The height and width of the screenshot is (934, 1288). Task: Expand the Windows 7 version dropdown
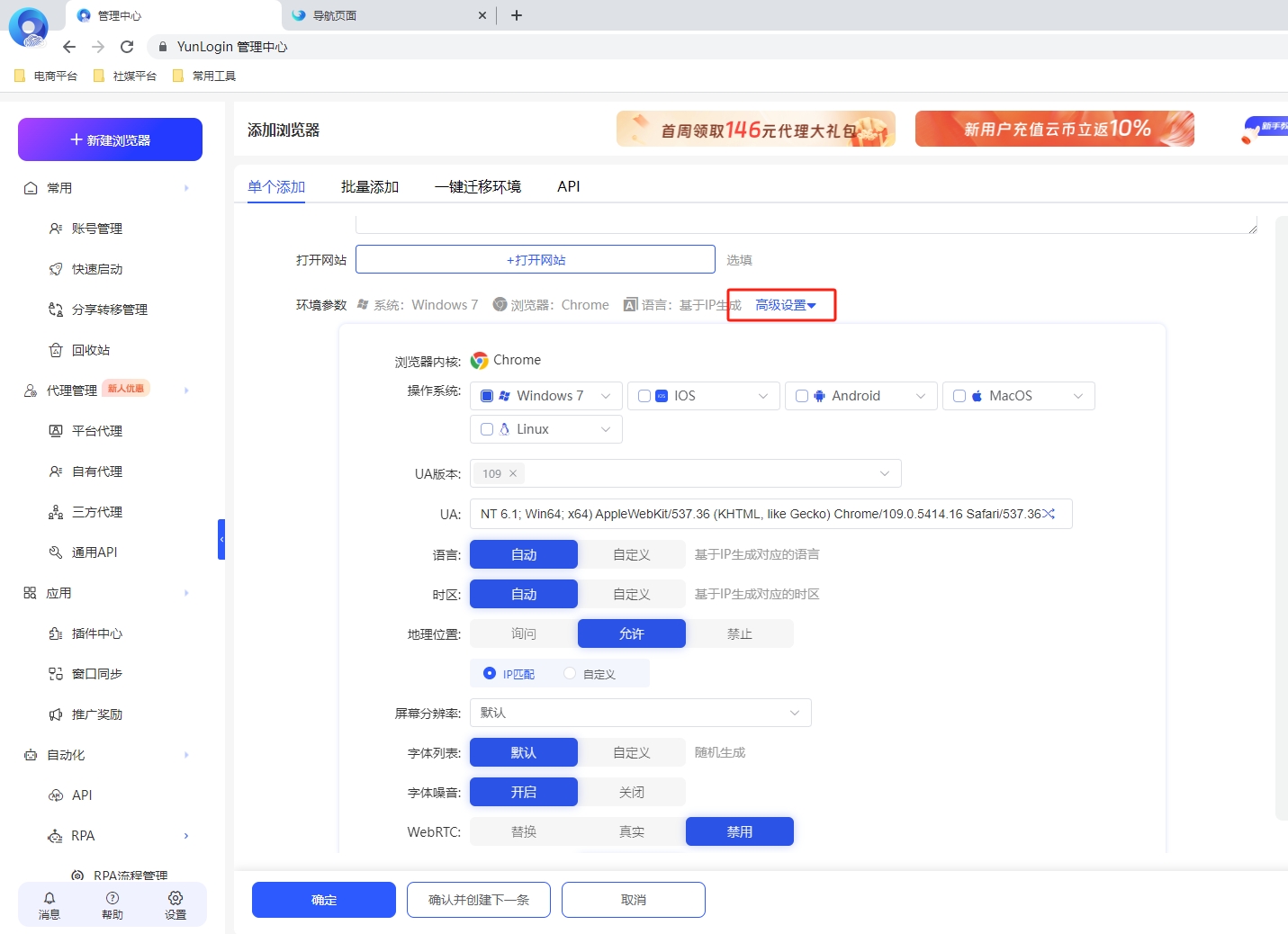point(606,396)
